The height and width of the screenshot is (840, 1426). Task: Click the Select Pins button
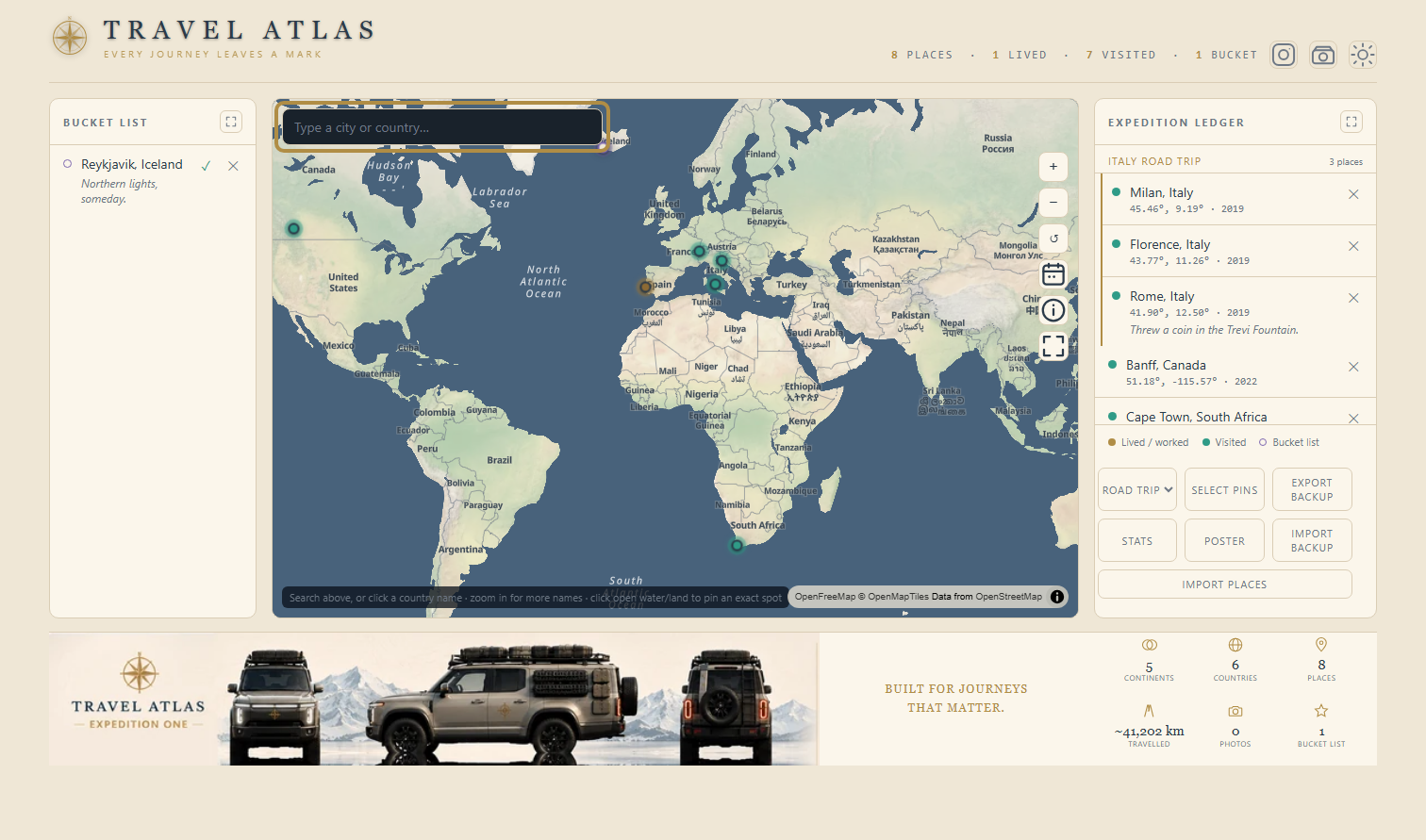click(x=1224, y=489)
